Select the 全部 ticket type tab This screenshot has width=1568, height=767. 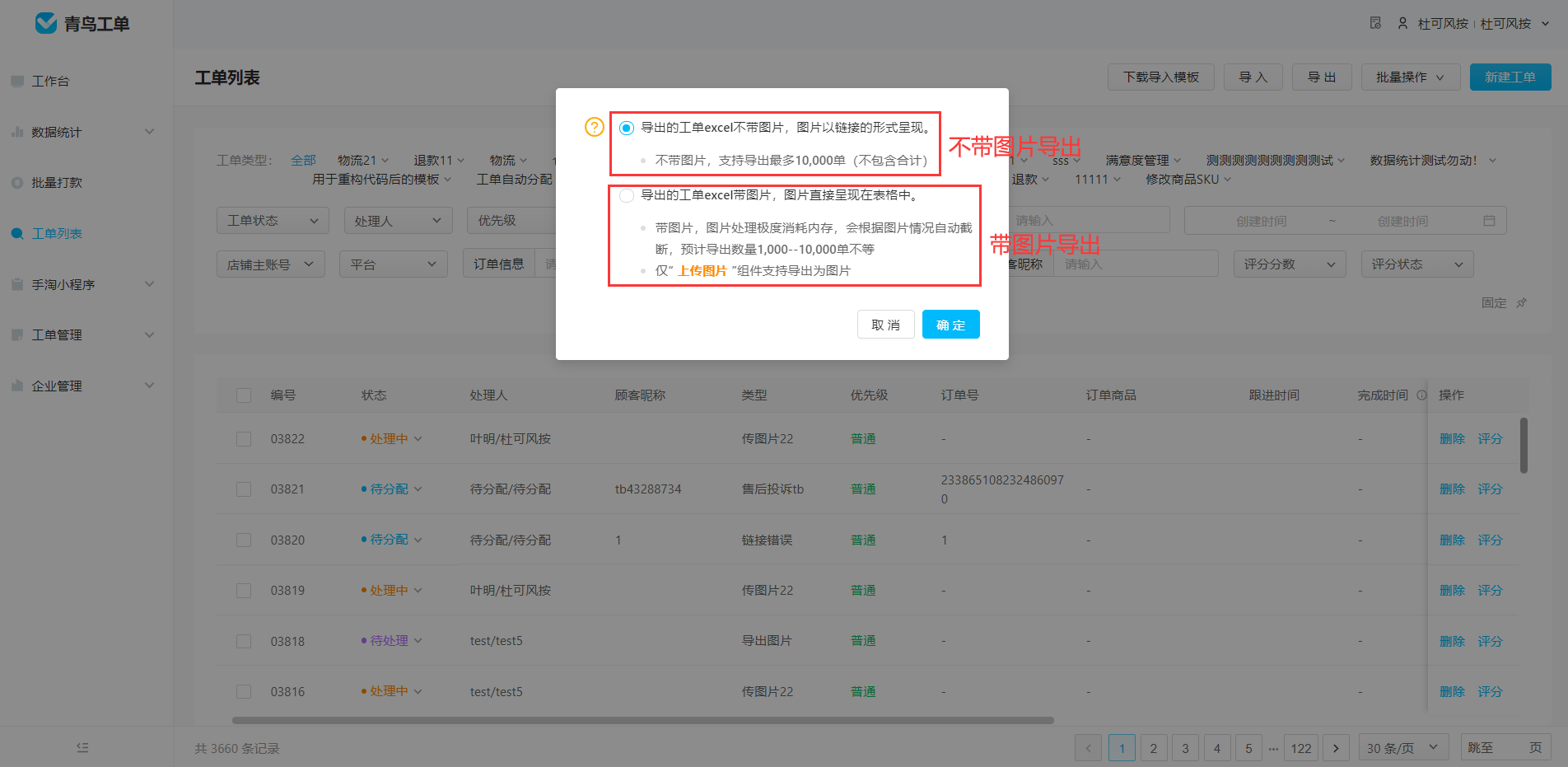[x=303, y=161]
